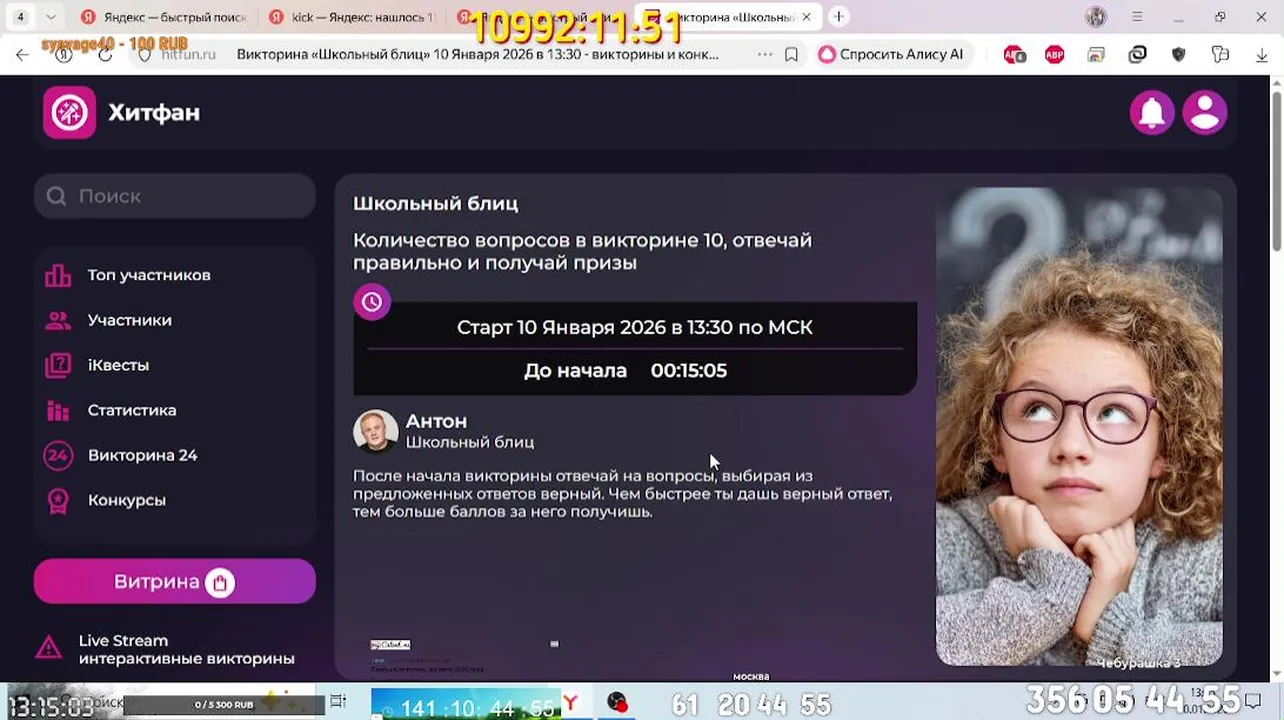
Task: Open the taskbar notification center icon
Action: 1252,703
